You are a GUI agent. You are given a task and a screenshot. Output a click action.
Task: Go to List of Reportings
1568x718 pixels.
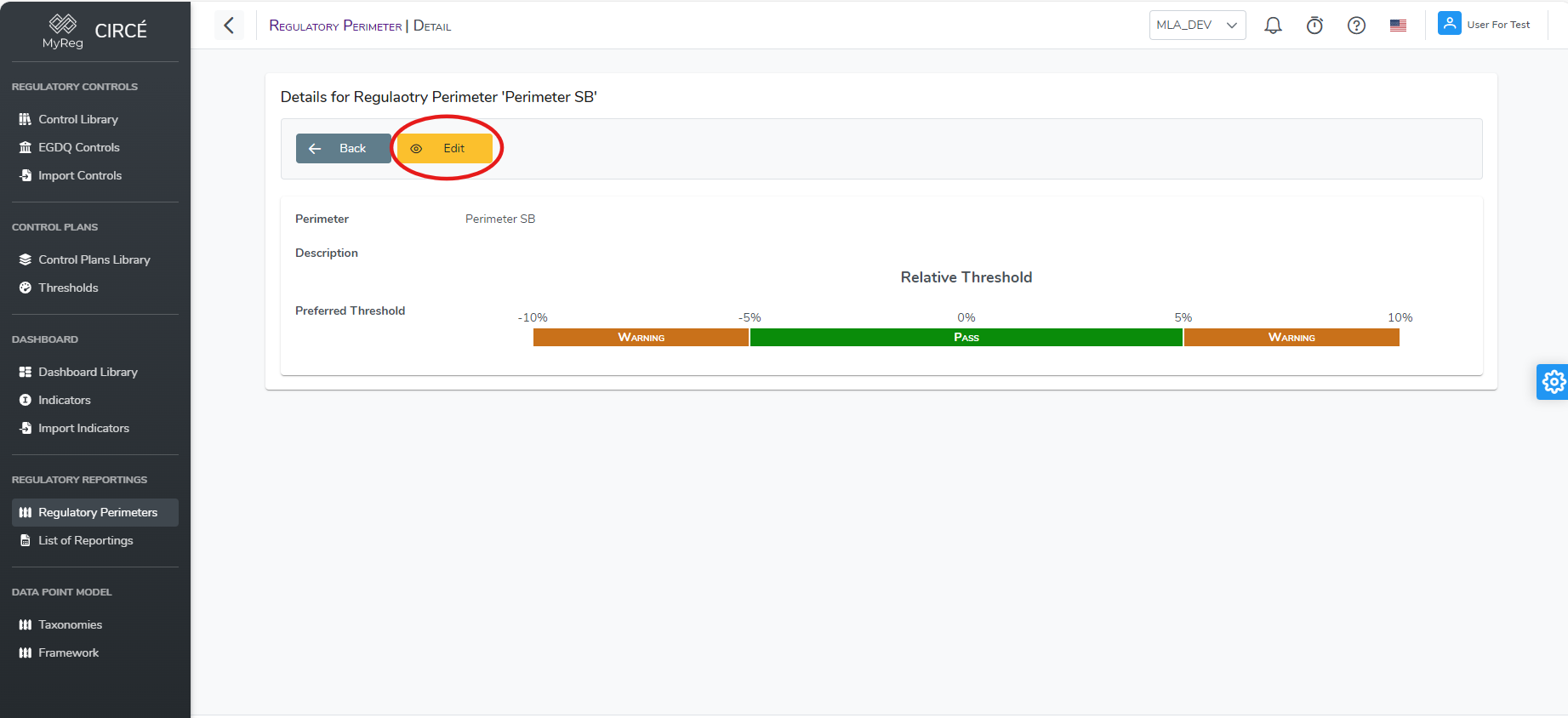click(85, 540)
